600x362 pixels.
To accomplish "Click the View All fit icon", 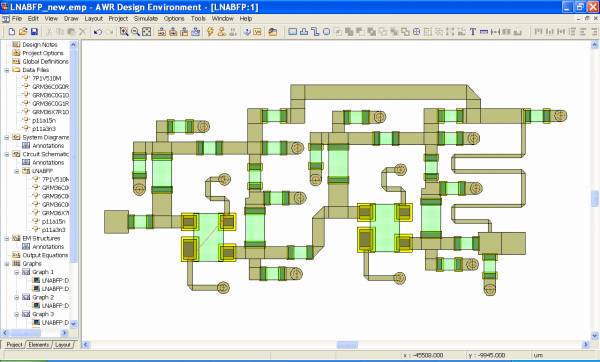I will (147, 32).
